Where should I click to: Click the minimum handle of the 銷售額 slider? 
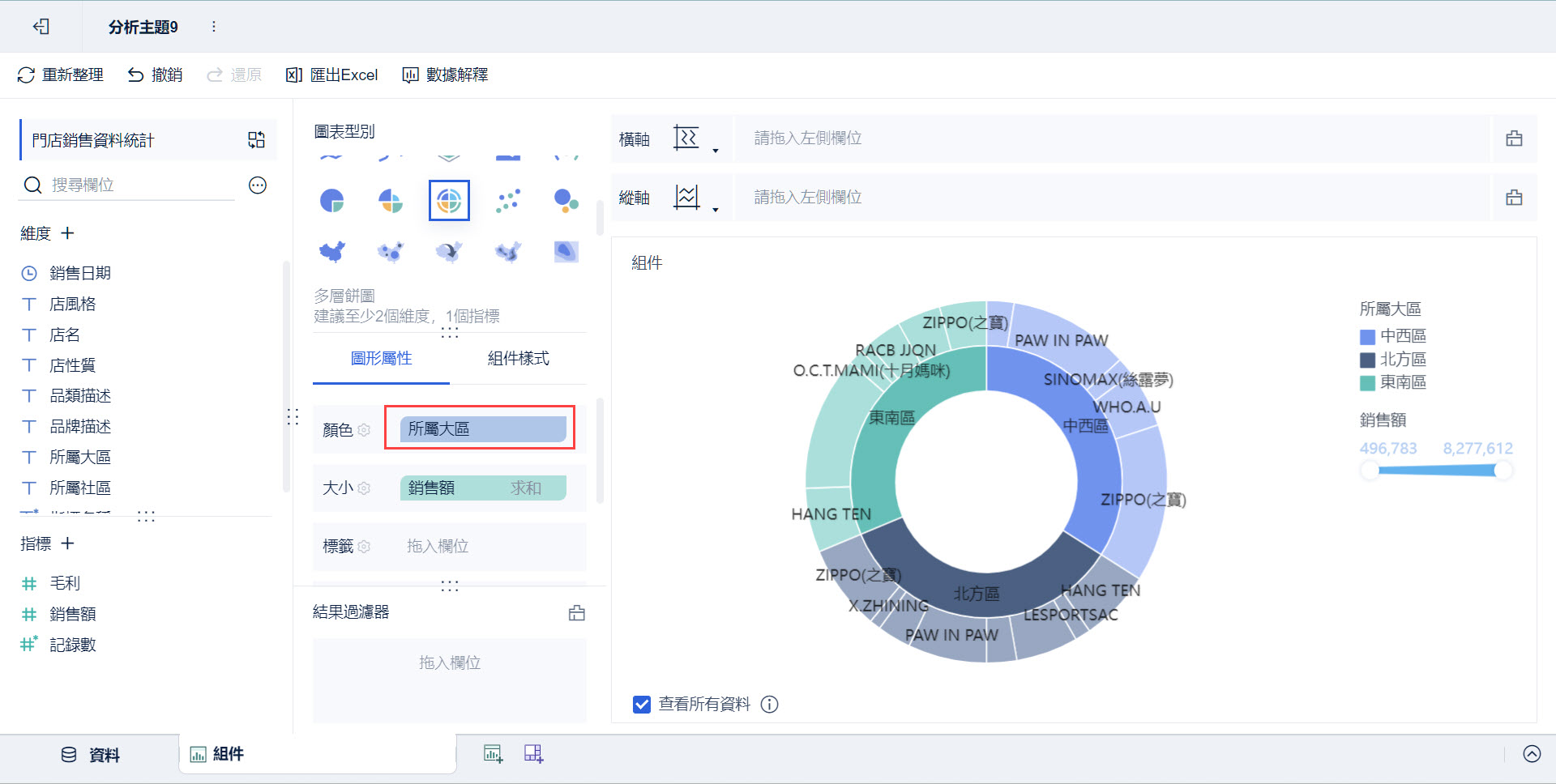(1370, 471)
